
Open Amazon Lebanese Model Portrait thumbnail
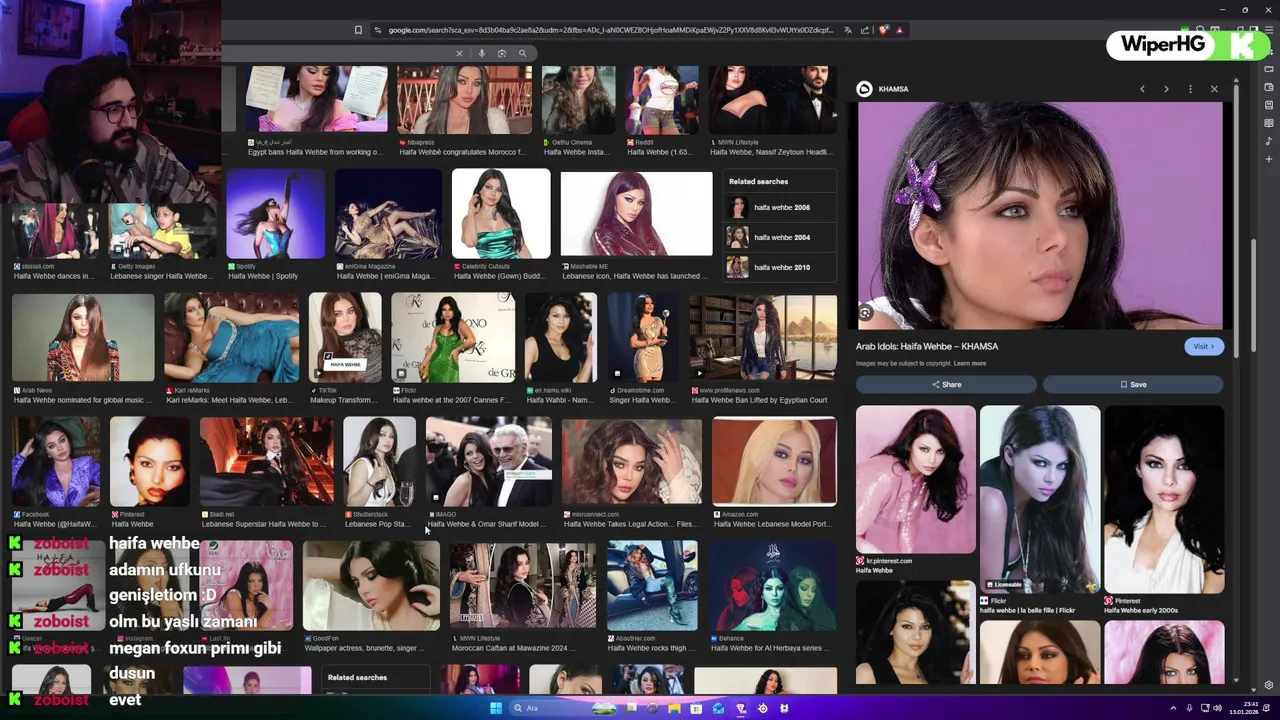pos(774,462)
